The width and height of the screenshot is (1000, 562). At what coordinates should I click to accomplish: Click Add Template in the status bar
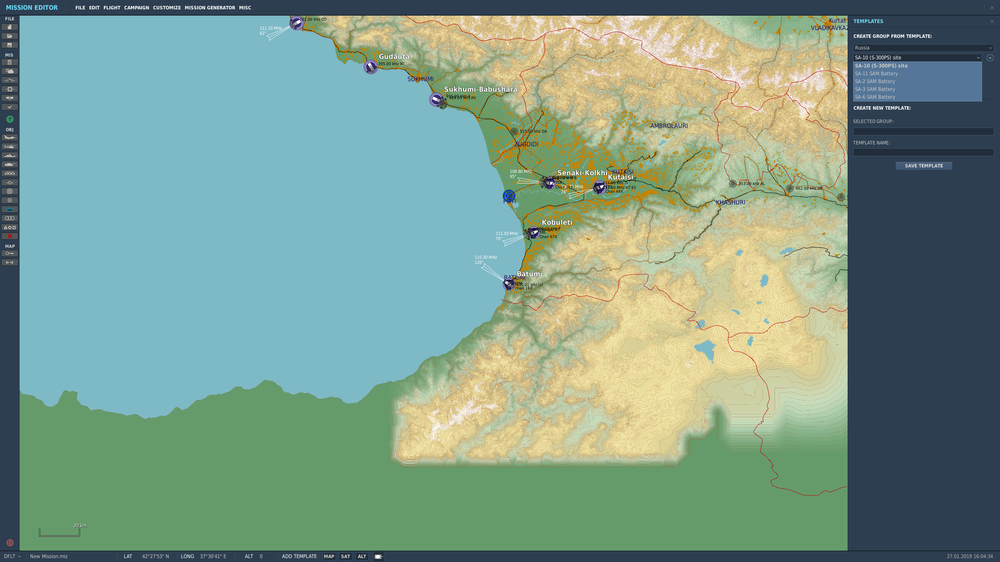(x=299, y=556)
